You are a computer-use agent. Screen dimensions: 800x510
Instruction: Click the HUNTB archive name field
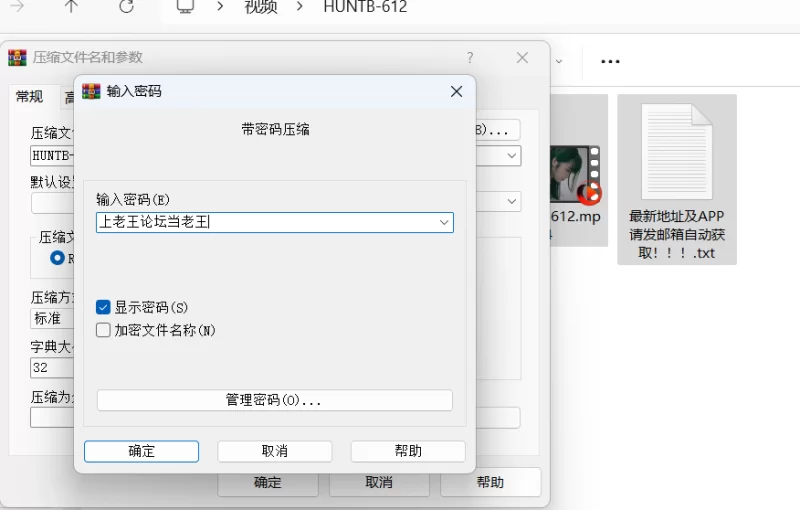click(x=53, y=156)
